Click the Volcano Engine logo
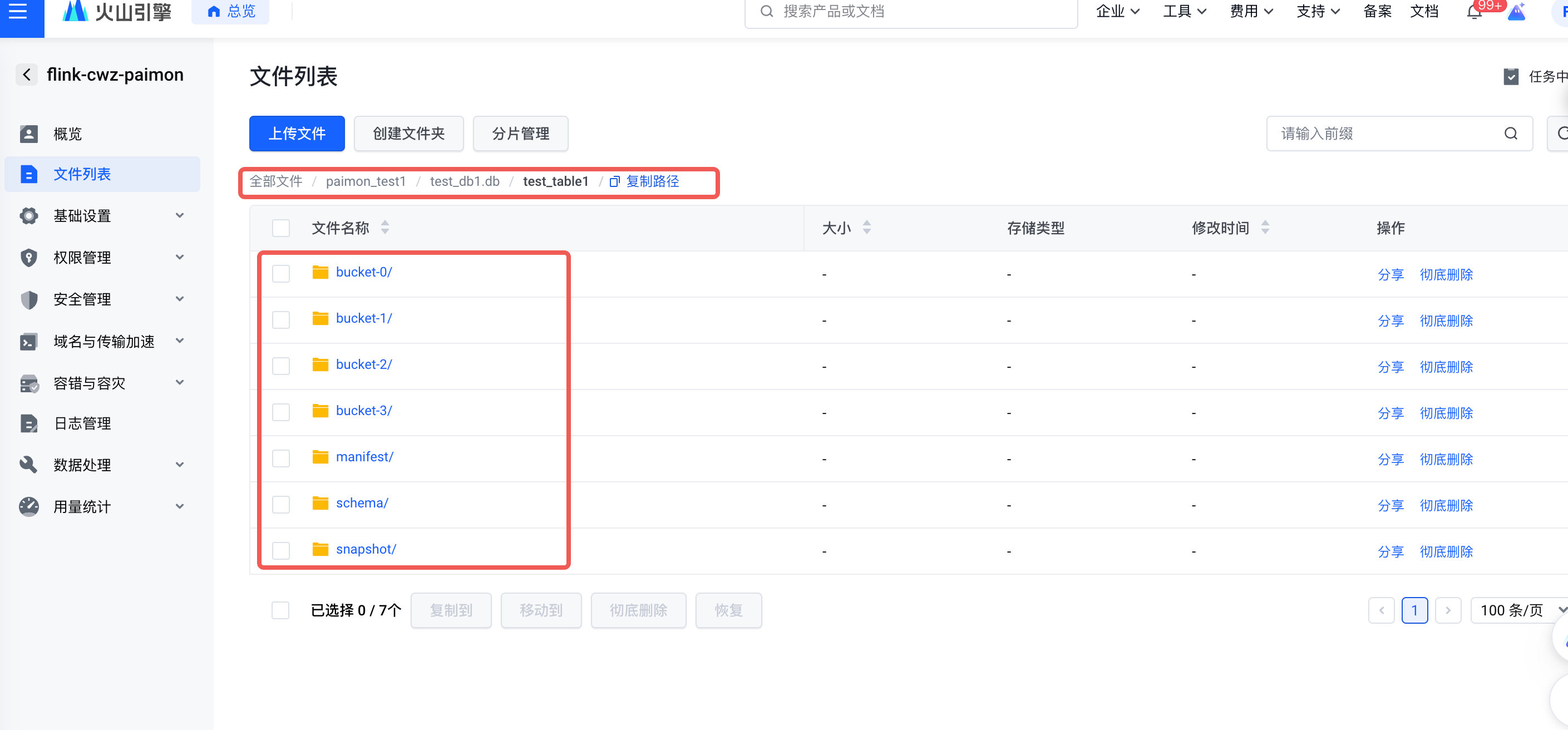The height and width of the screenshot is (730, 1568). [116, 11]
